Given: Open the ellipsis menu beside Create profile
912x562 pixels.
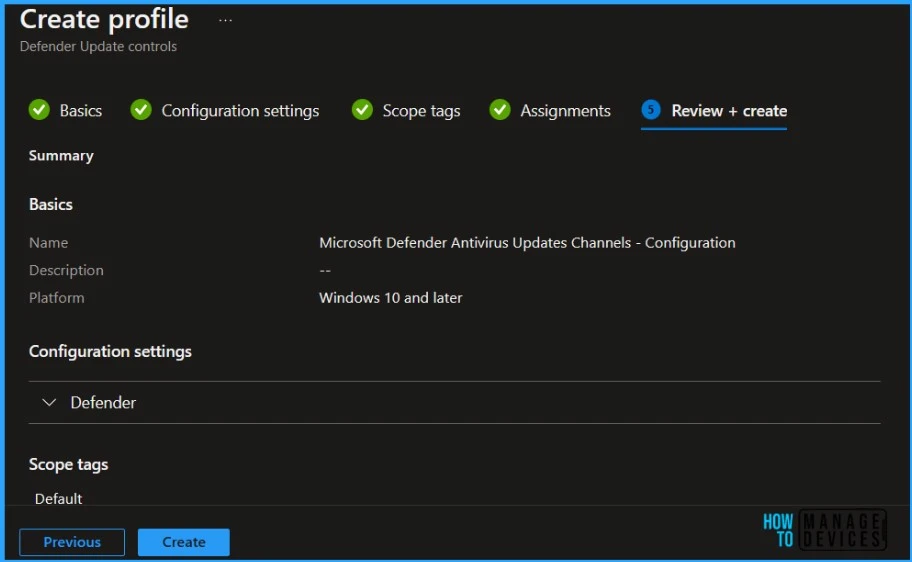Looking at the screenshot, I should click(x=225, y=20).
